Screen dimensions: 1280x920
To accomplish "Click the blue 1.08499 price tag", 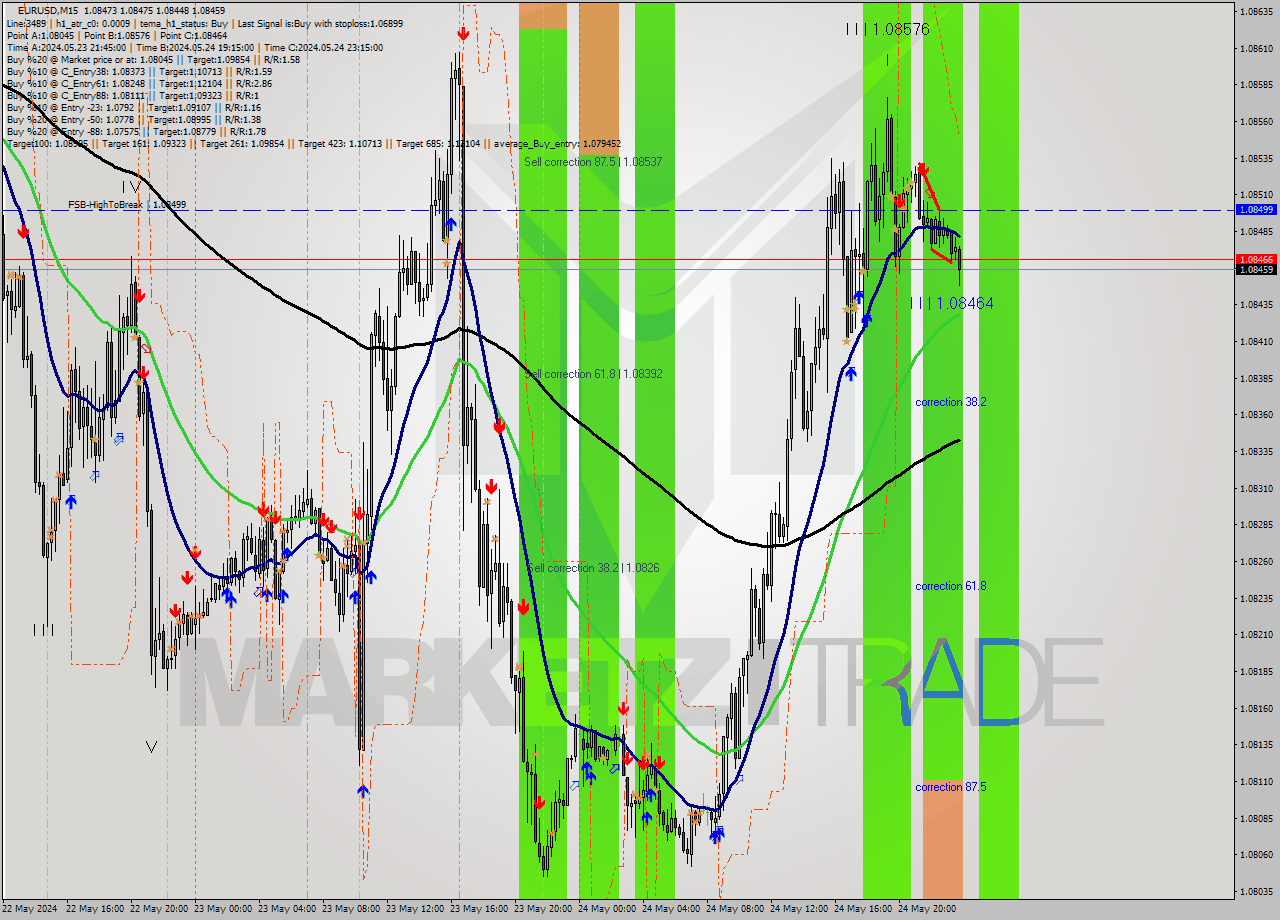I will [x=1256, y=210].
